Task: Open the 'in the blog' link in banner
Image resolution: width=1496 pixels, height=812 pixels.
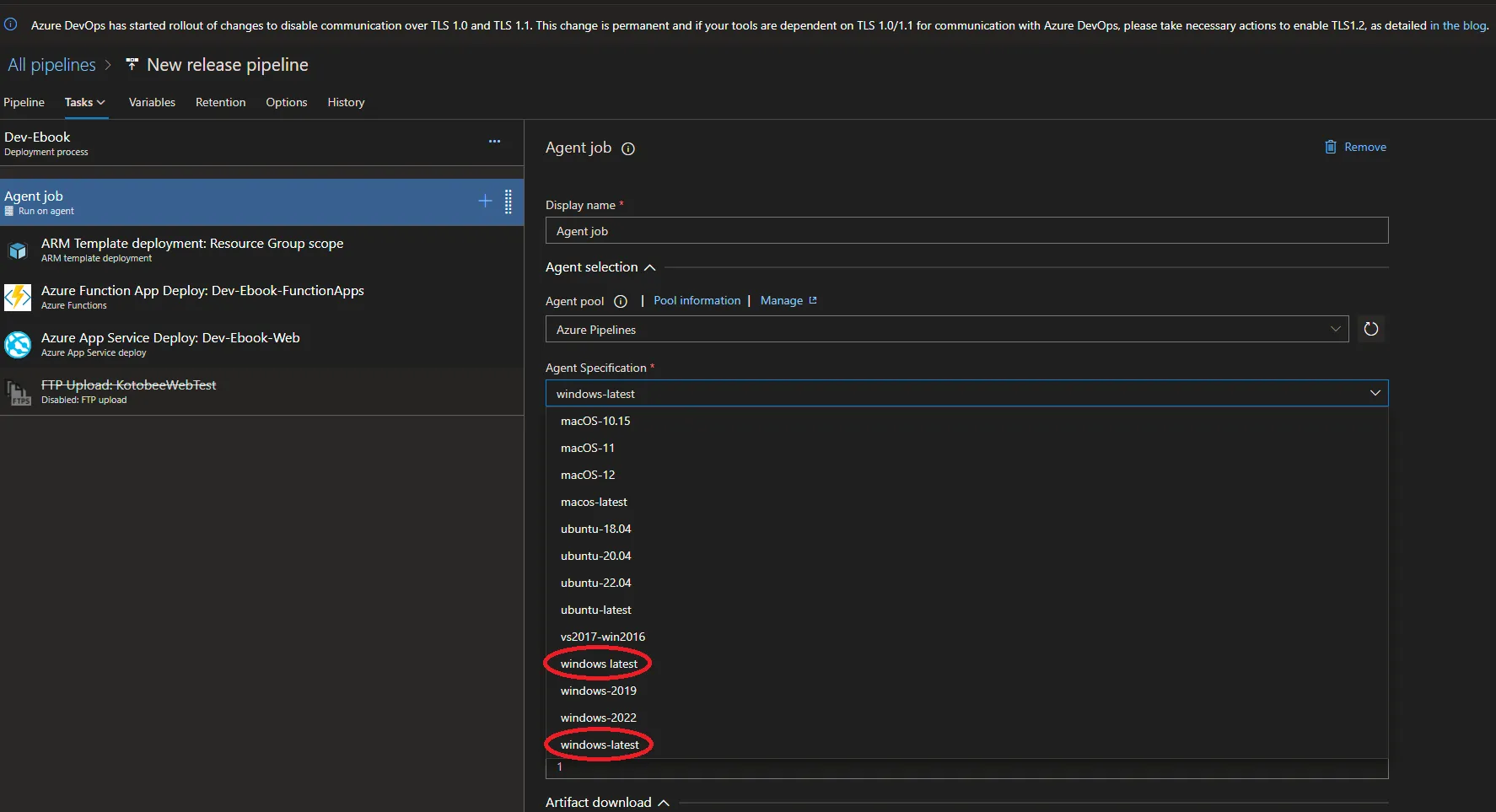Action: click(1458, 25)
